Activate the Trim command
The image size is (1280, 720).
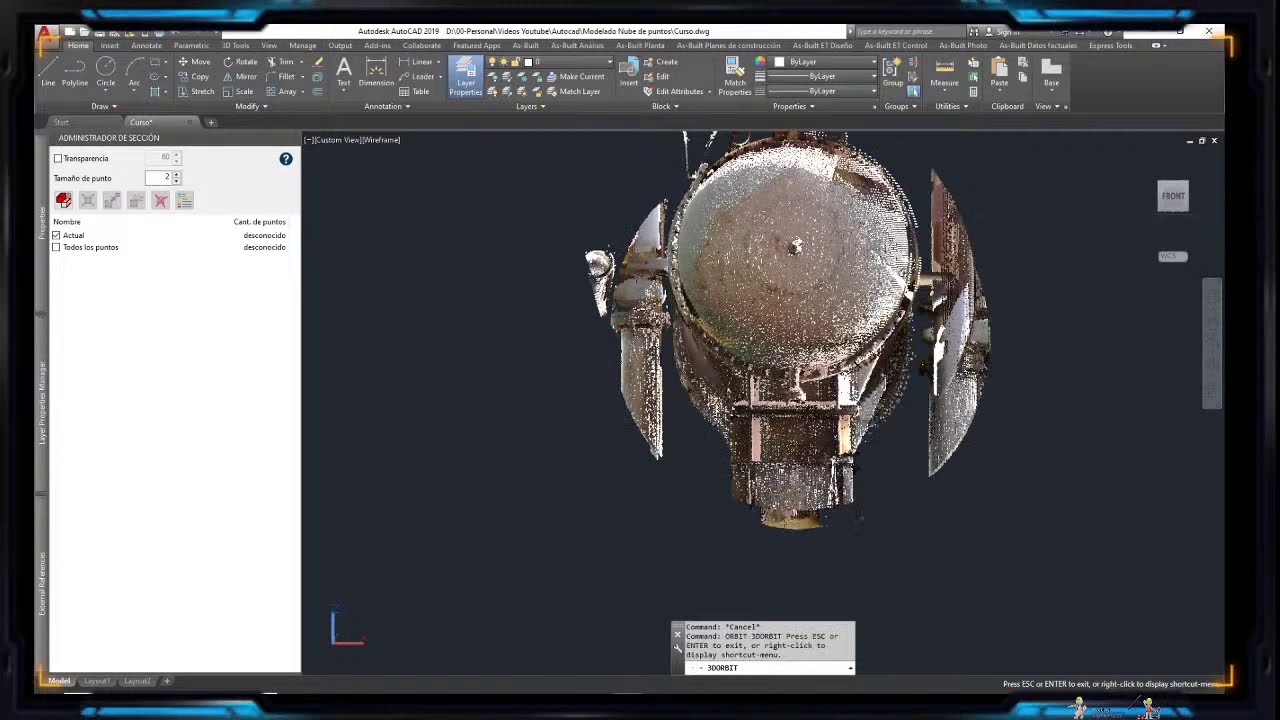tap(280, 62)
